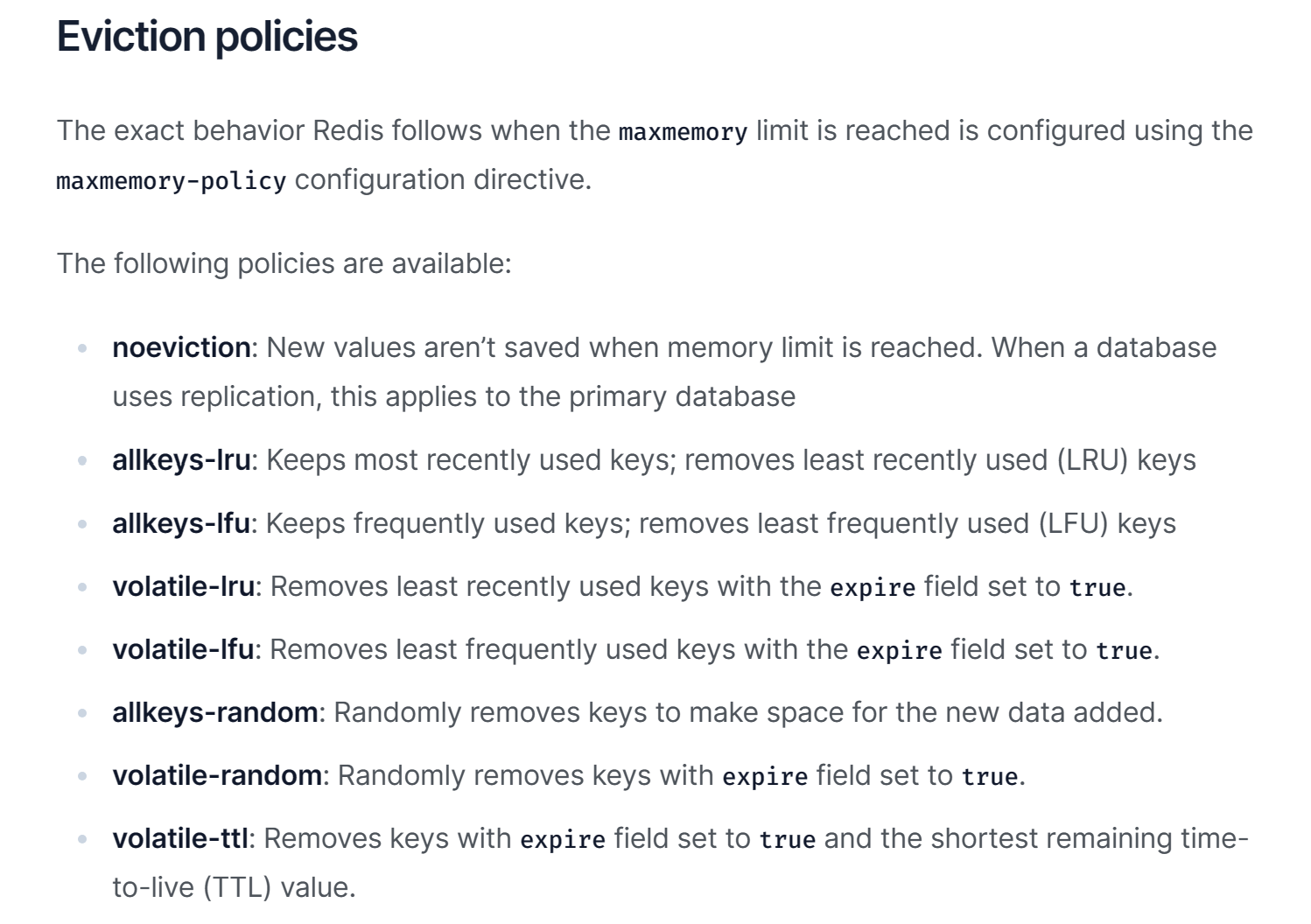Click the bold "volatile-lru" policy term

pyautogui.click(x=183, y=586)
